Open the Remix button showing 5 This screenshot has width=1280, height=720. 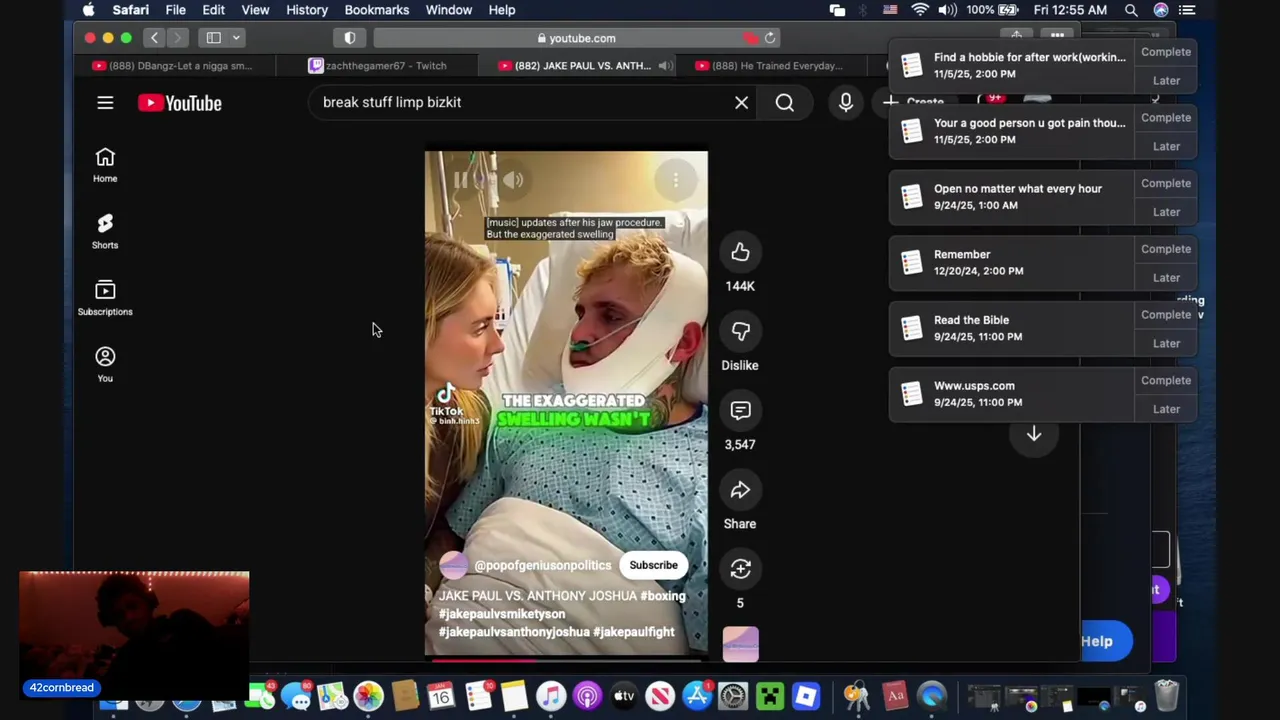(x=740, y=569)
